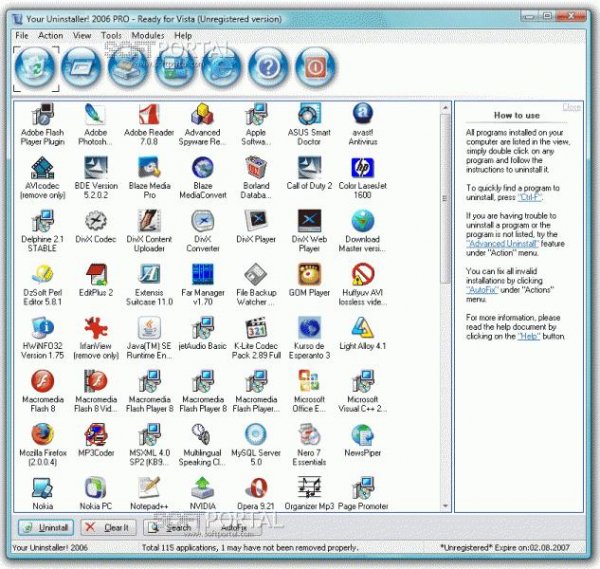This screenshot has height=569, width=600.
Task: Click the Internet Explorer toolbar icon
Action: 222,68
